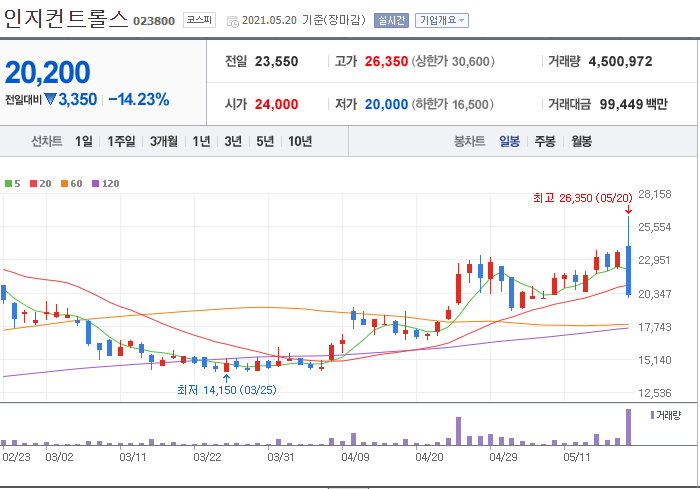The height and width of the screenshot is (489, 700).
Task: Click the red 20-day moving average swatch
Action: pos(33,184)
